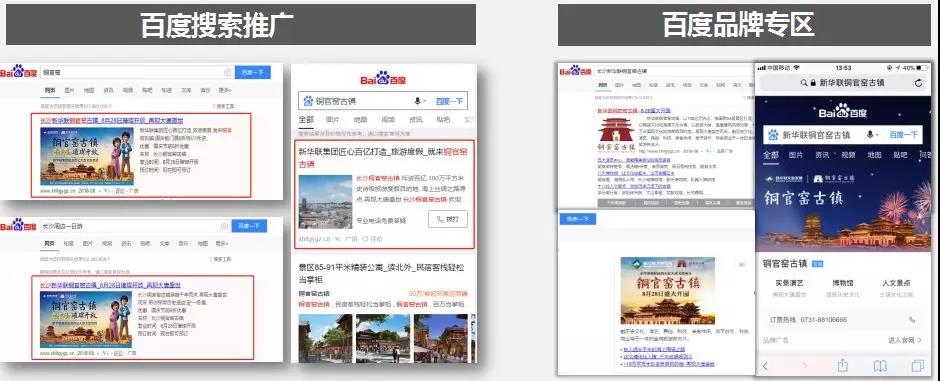The image size is (940, 381).
Task: Open the Safari tabs overview icon
Action: [917, 365]
